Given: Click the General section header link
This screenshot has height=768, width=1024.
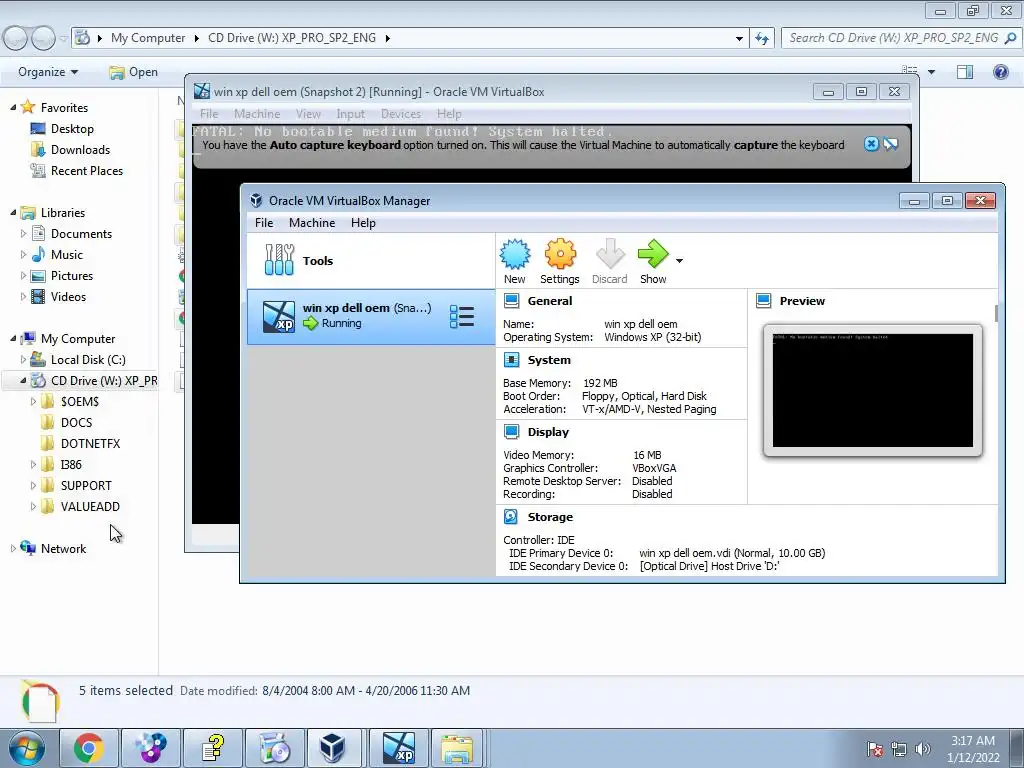Looking at the screenshot, I should [x=550, y=301].
